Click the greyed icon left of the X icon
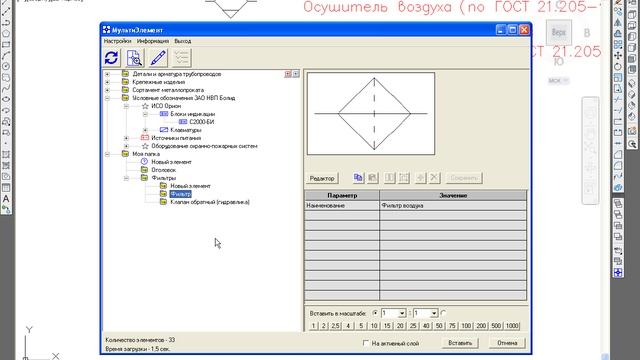 [x=420, y=178]
